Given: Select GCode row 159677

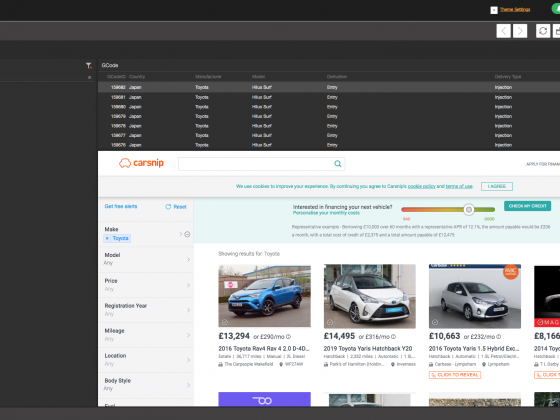Looking at the screenshot, I should (329, 135).
